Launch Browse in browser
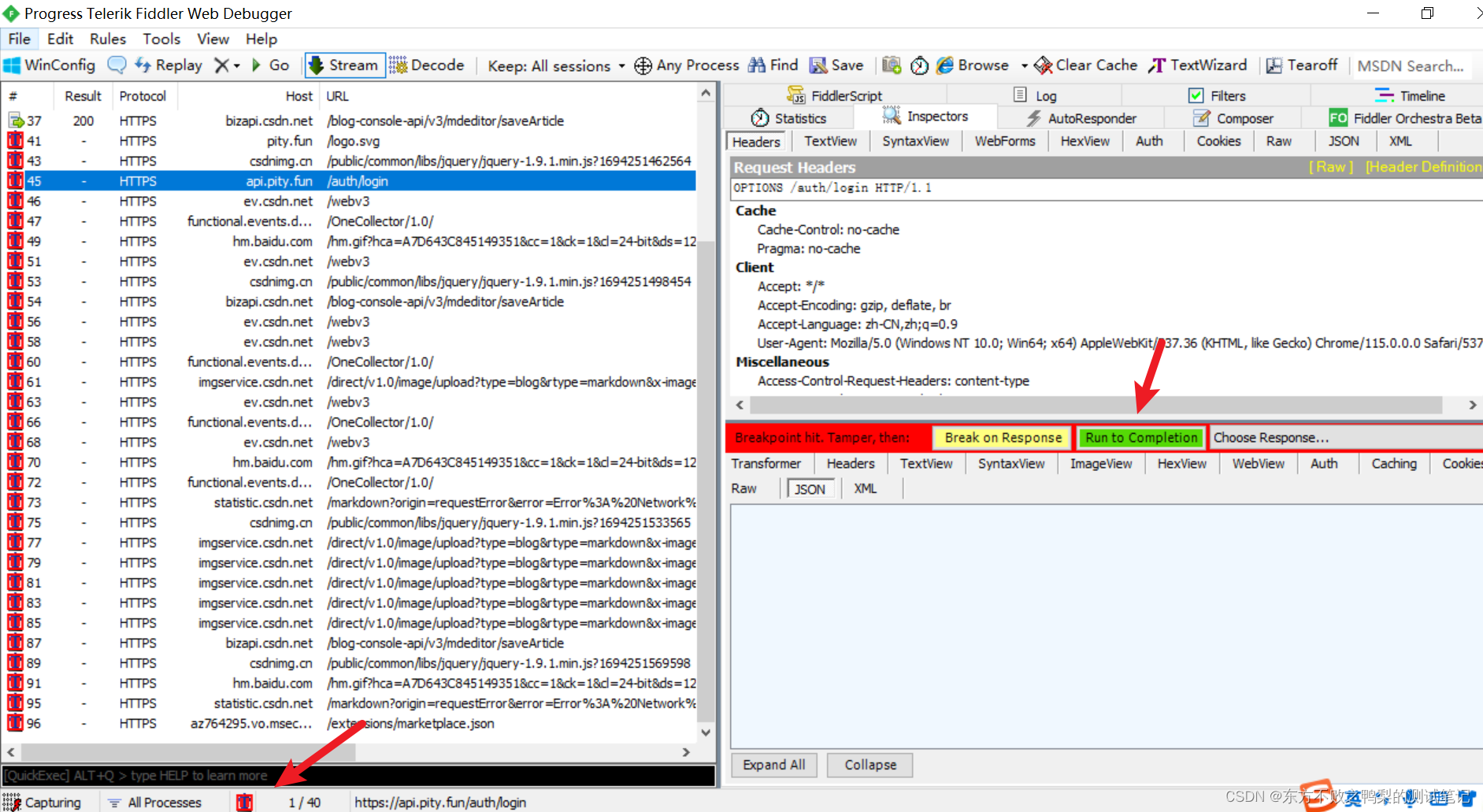The height and width of the screenshot is (812, 1483). click(973, 65)
